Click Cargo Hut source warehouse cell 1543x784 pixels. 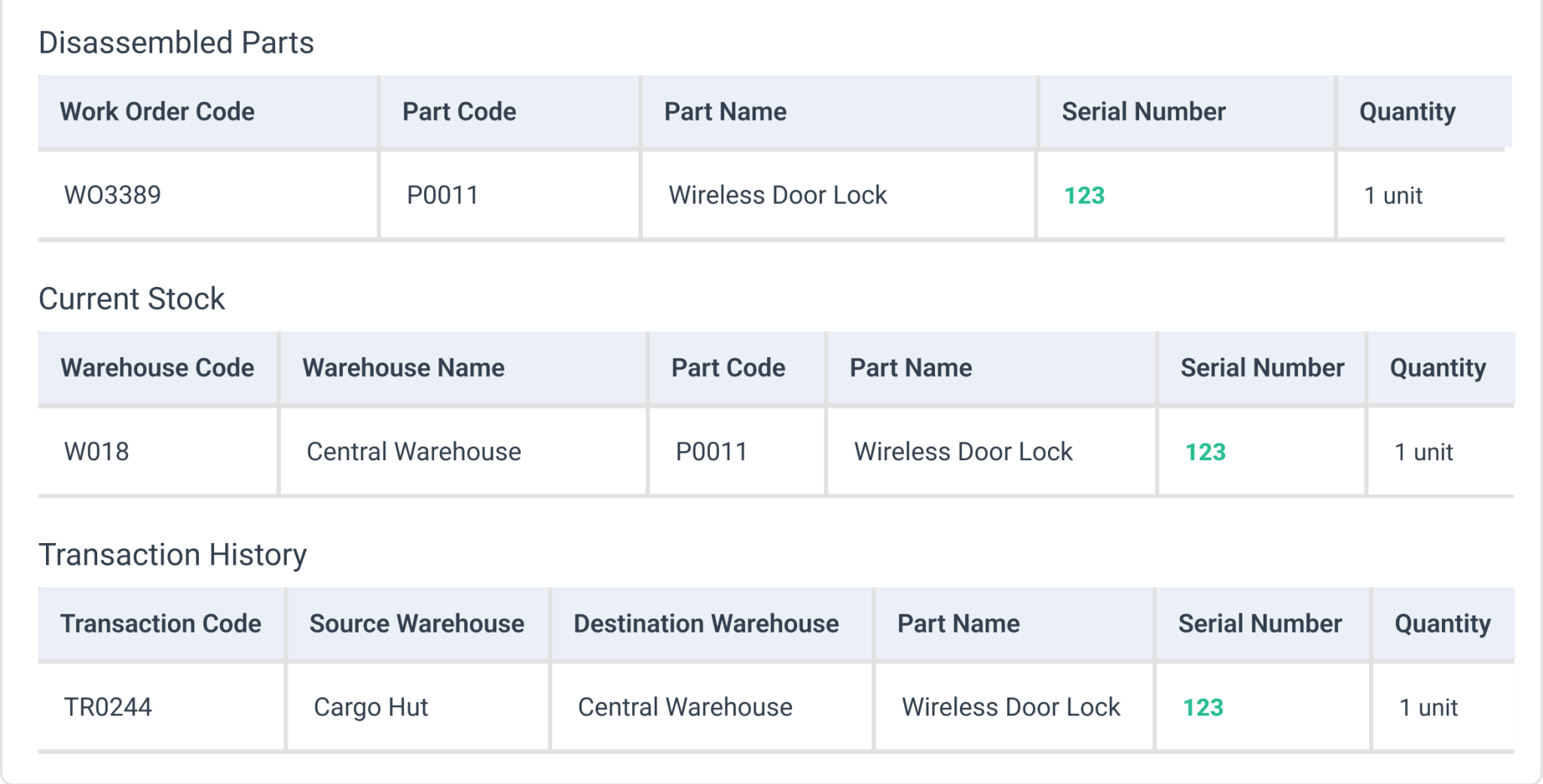[370, 706]
